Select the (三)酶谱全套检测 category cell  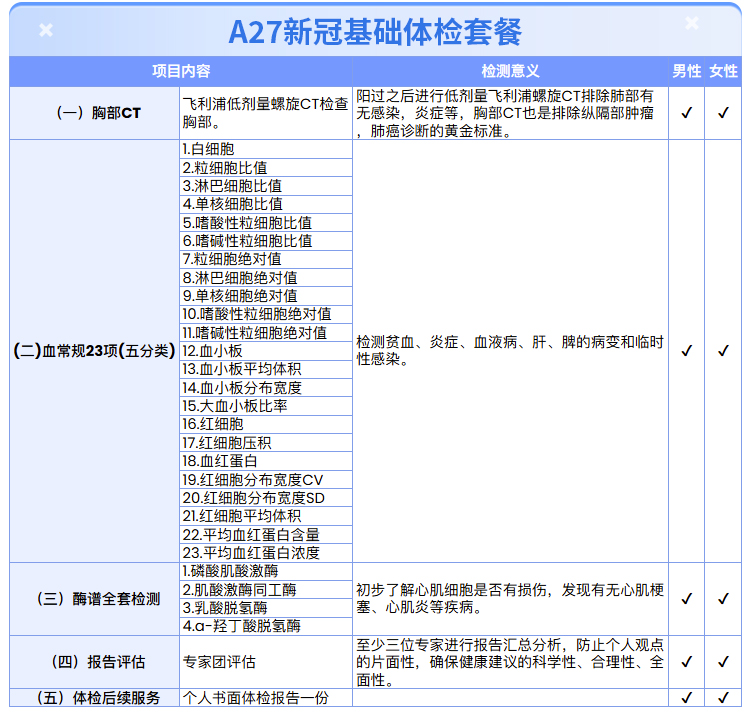click(x=94, y=599)
